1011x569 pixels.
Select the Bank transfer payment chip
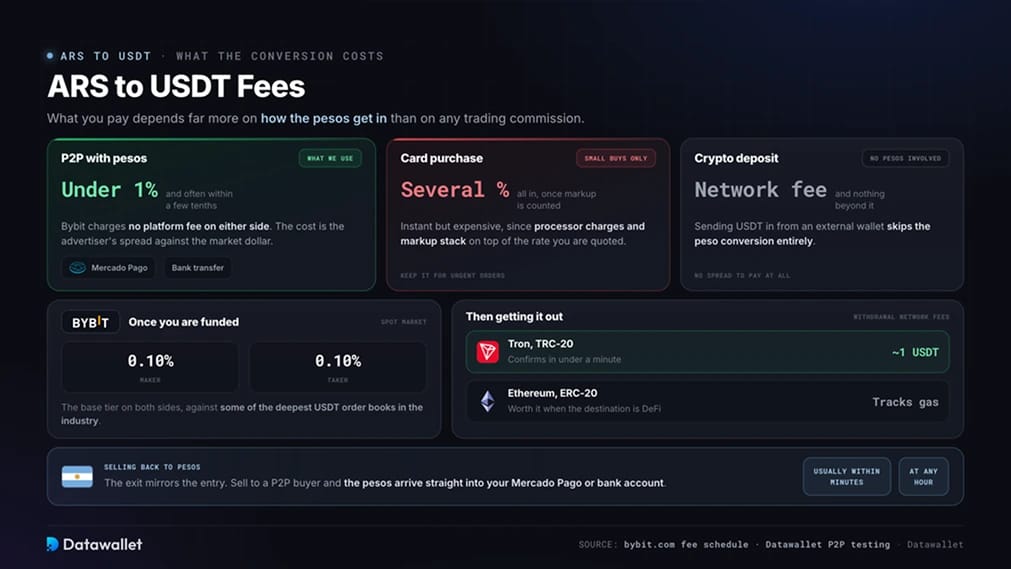tap(197, 268)
